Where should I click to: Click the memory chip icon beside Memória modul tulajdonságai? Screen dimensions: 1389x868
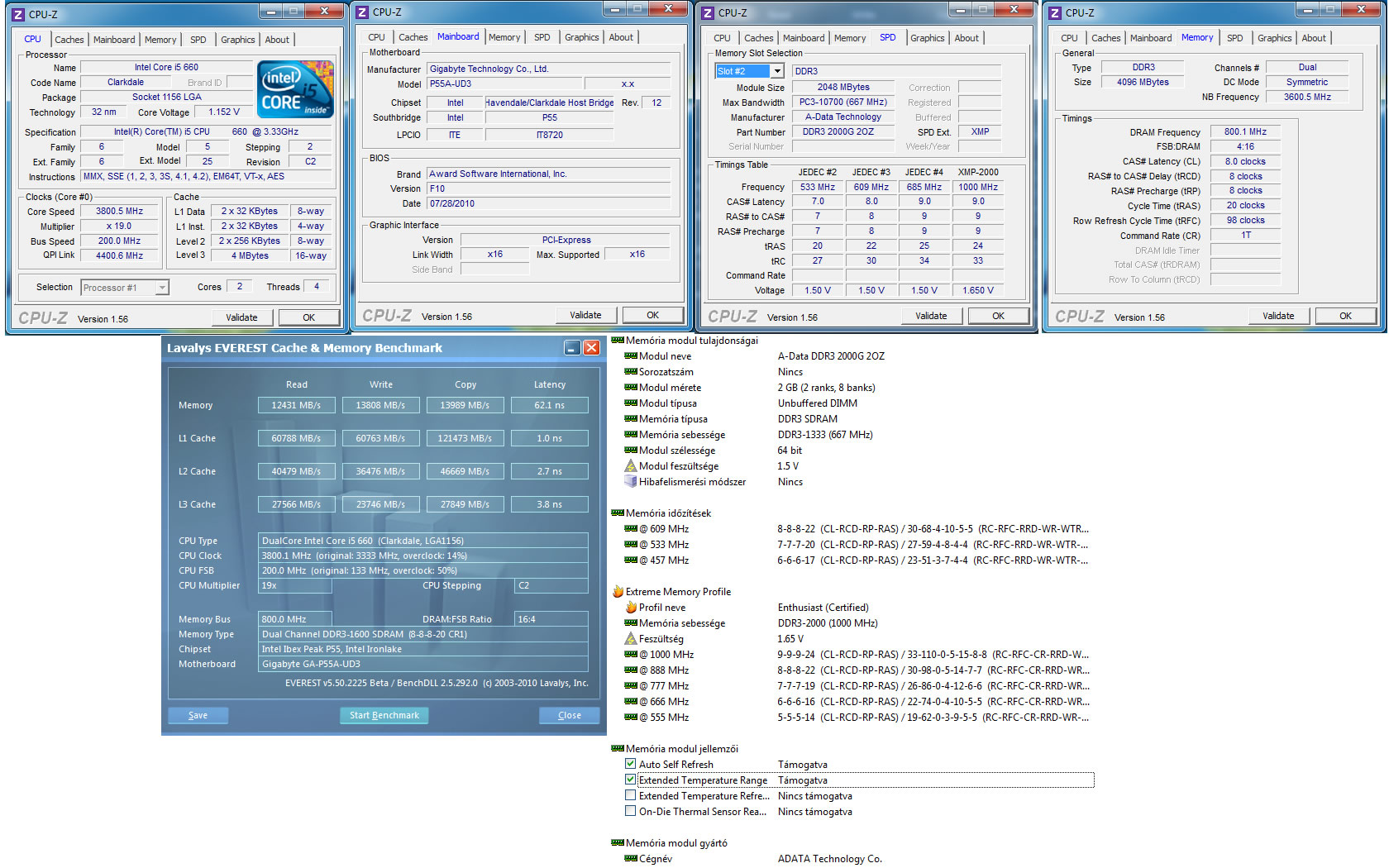coord(618,341)
